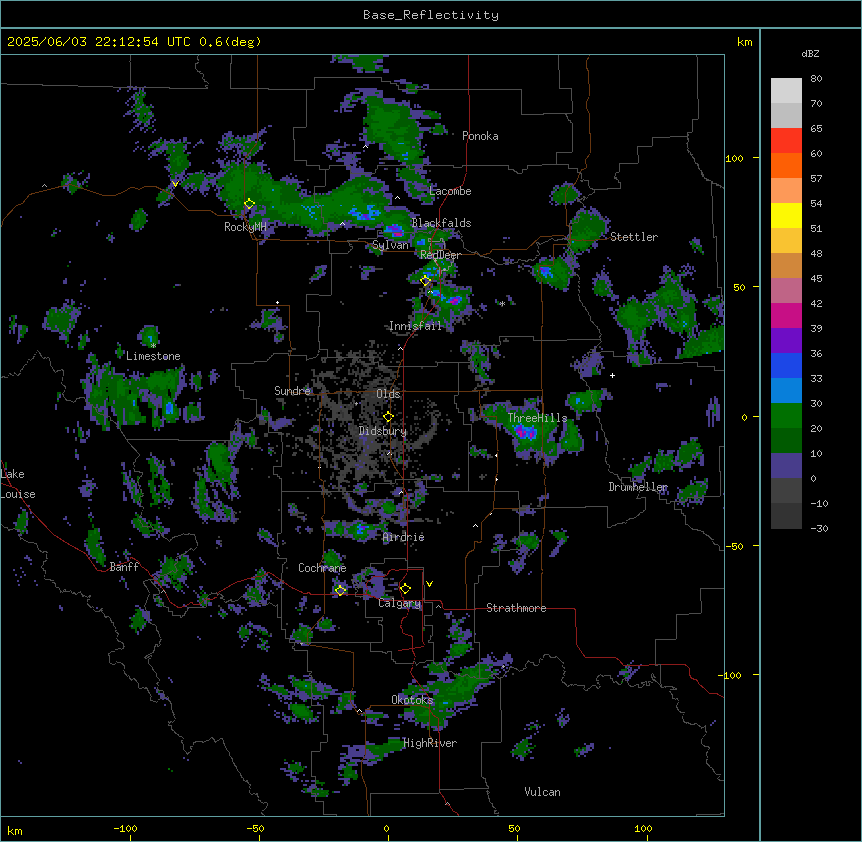Click the Innisfail city label
This screenshot has height=842, width=862.
coord(415,326)
